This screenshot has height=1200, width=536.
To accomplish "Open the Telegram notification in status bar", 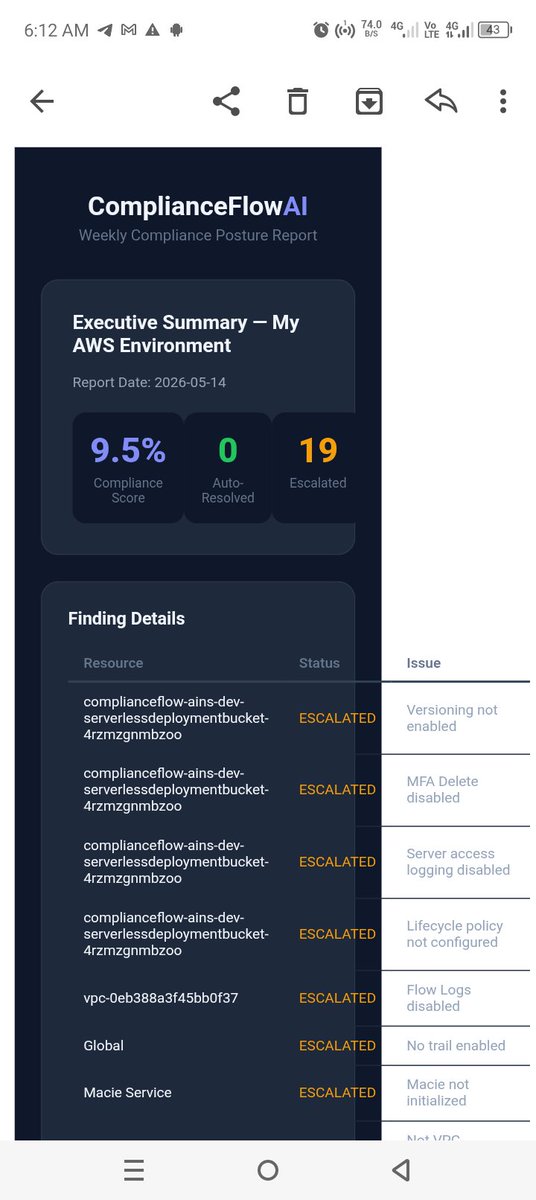I will (x=105, y=31).
